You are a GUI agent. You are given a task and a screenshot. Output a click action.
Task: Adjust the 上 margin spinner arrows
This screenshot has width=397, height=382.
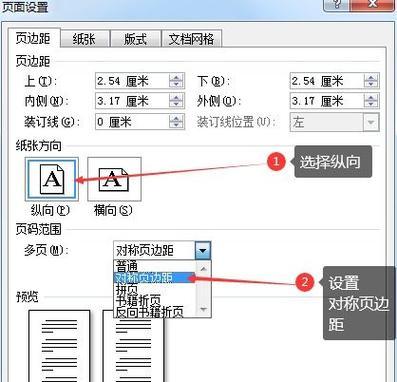tap(177, 81)
